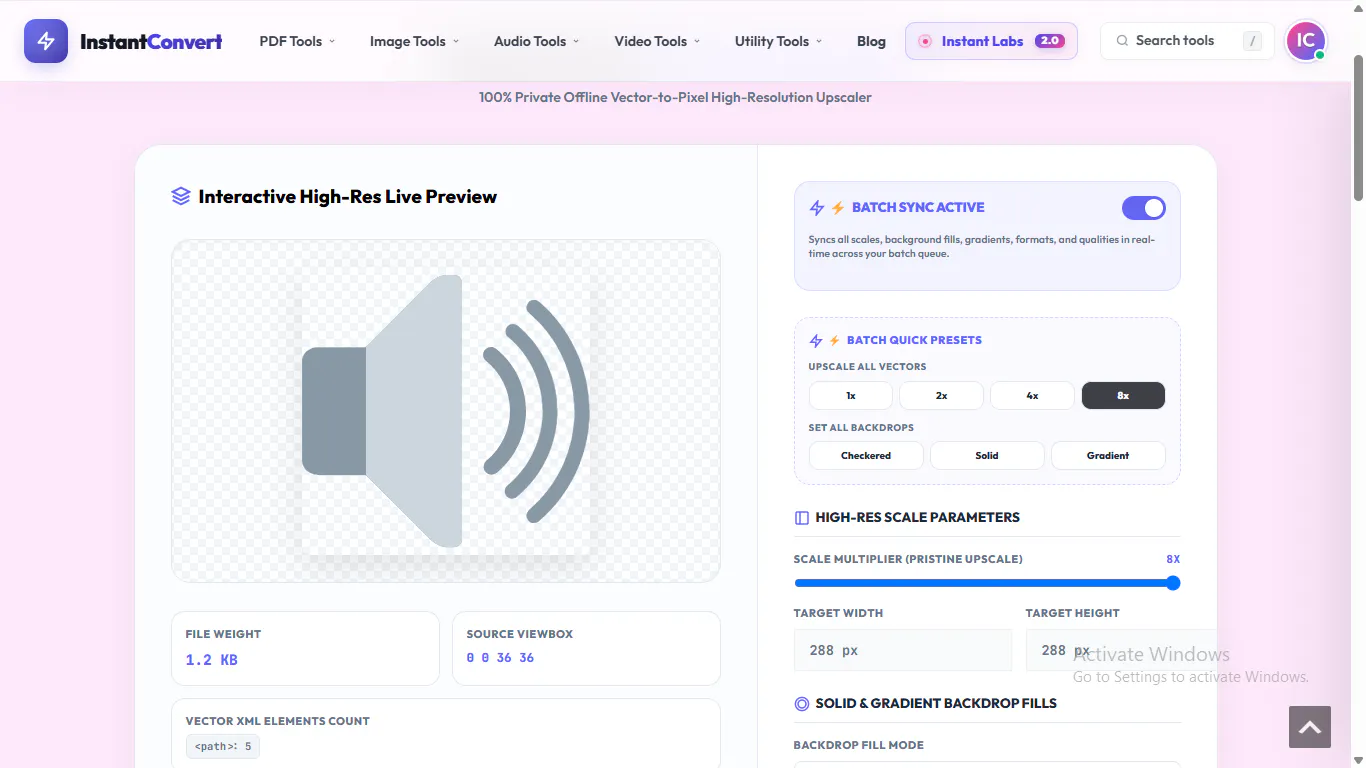Click the High-Res Scale Parameters panel icon
The image size is (1366, 768).
[801, 518]
